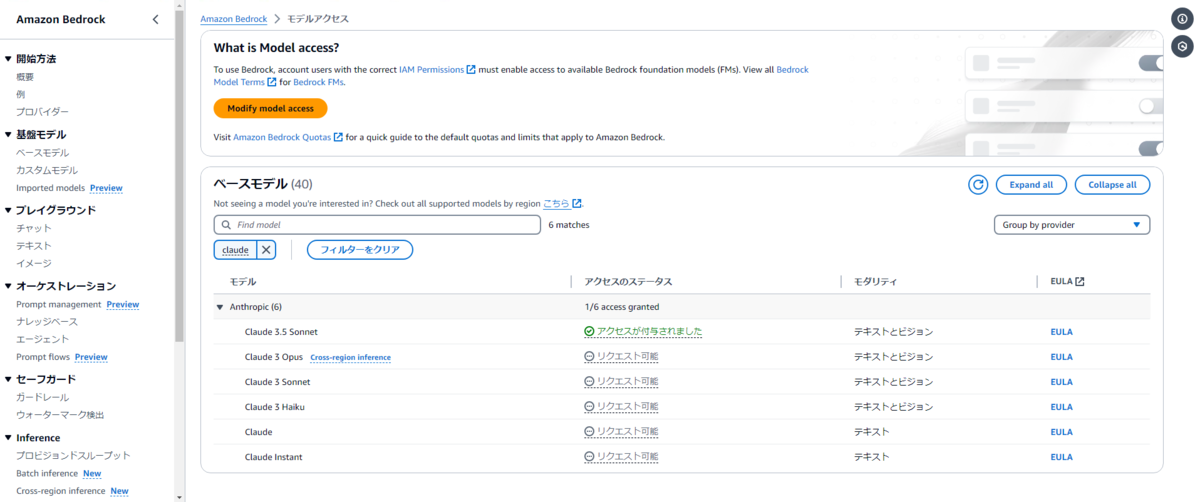Open the Amazon Bedrock Quotas link
The image size is (1200, 502).
pos(282,137)
